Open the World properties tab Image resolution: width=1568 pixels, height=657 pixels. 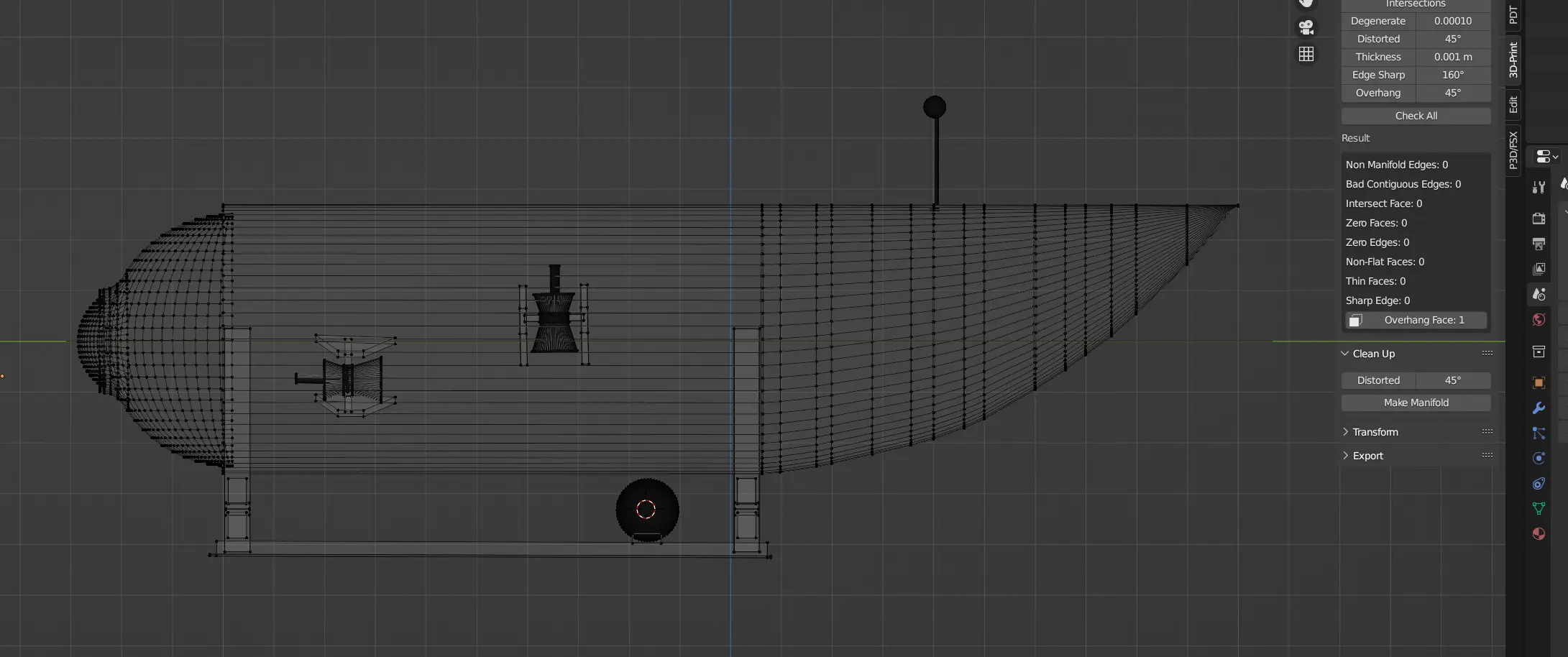point(1539,320)
